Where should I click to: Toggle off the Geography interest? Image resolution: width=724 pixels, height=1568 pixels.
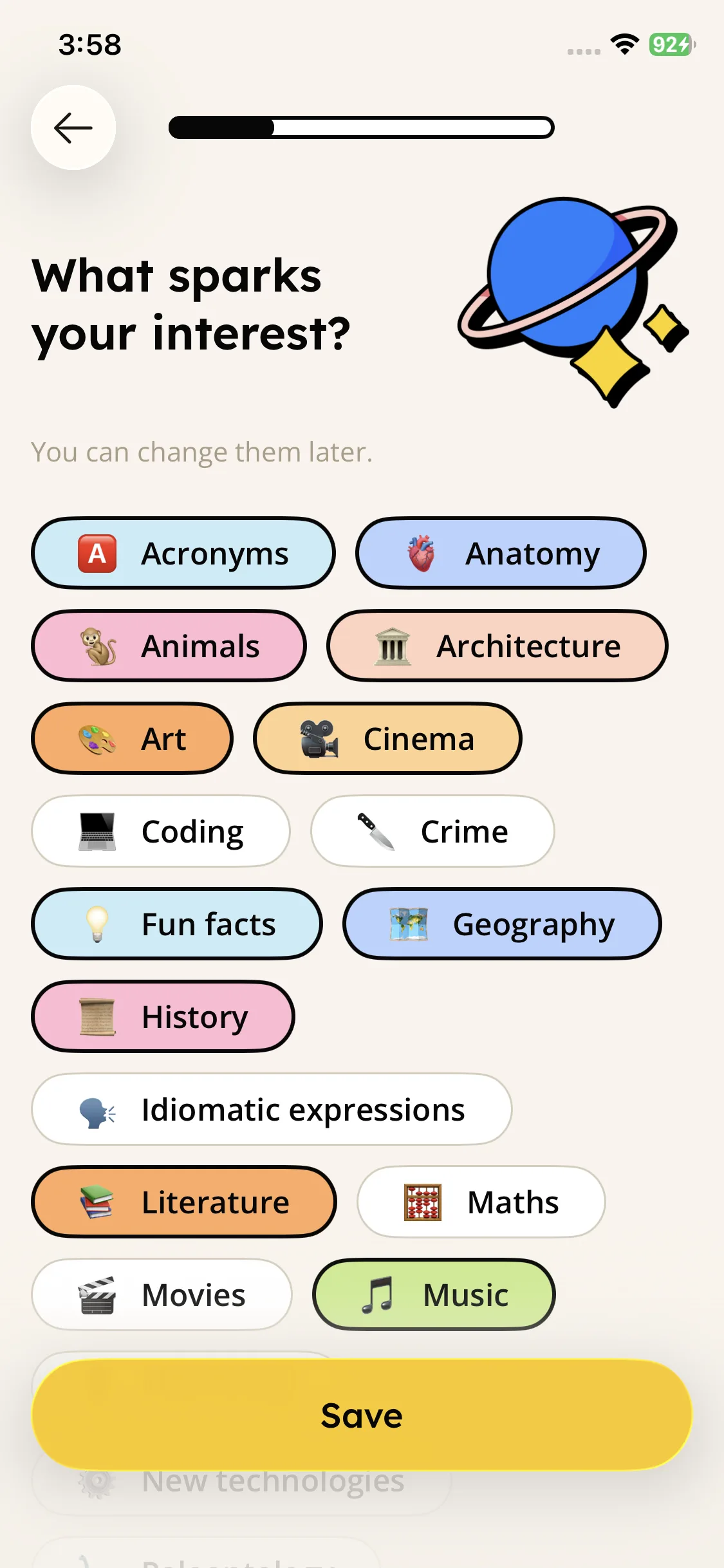pyautogui.click(x=502, y=924)
